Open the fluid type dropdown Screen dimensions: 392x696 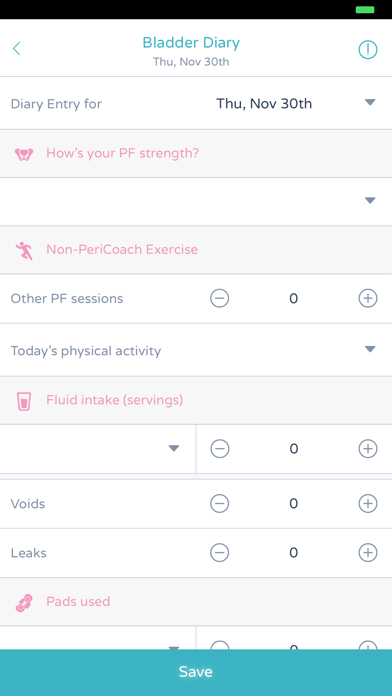pyautogui.click(x=98, y=449)
